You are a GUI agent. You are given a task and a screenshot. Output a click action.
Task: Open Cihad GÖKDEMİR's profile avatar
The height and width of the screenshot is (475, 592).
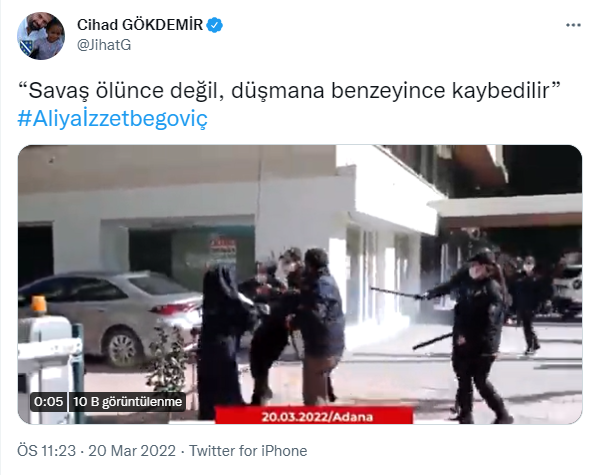click(x=41, y=36)
